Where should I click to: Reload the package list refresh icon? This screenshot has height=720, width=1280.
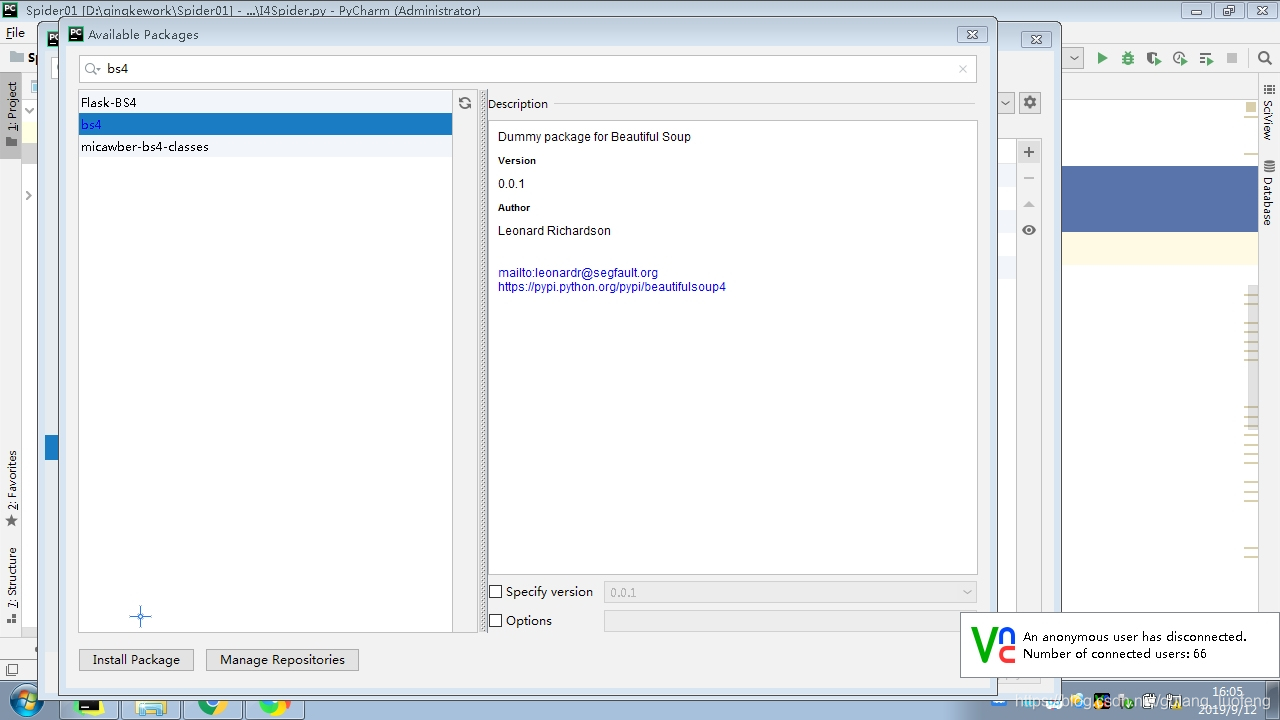coord(465,103)
